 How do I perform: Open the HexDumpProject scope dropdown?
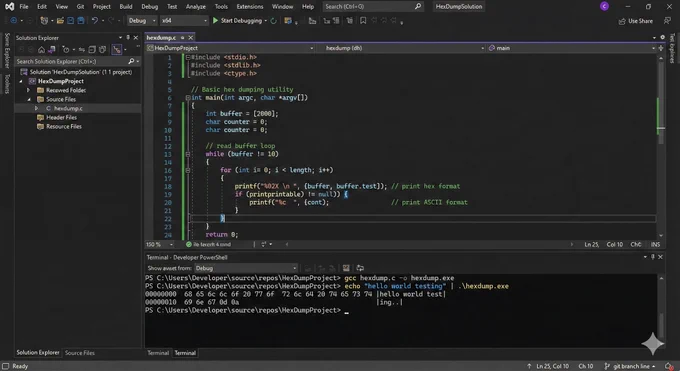click(230, 48)
